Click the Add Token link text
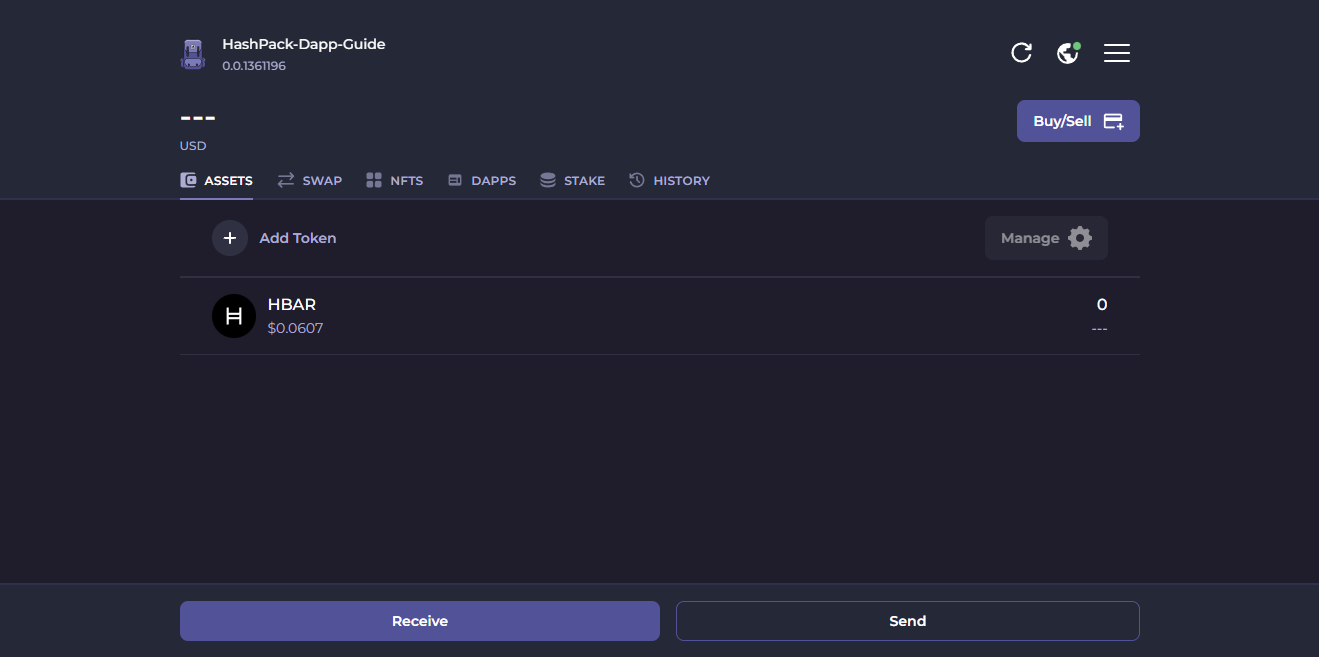 [x=298, y=238]
